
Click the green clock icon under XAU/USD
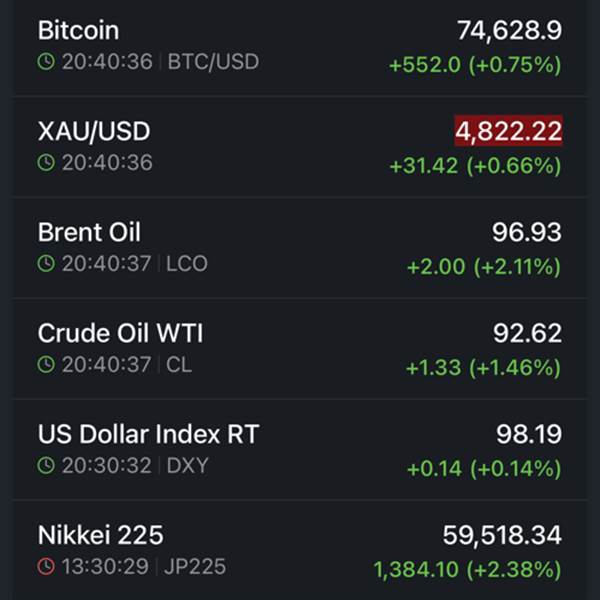[x=46, y=162]
